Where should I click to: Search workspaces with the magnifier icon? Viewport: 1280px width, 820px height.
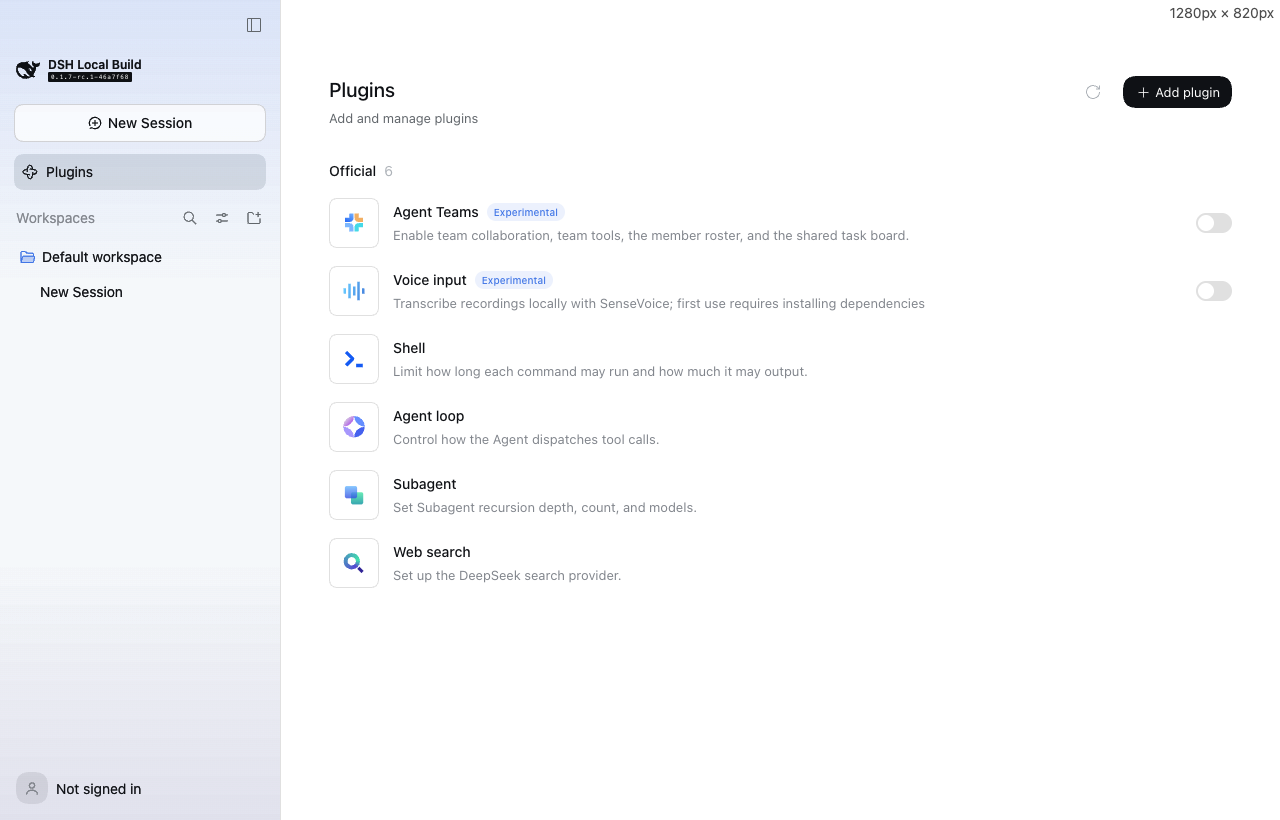(190, 218)
